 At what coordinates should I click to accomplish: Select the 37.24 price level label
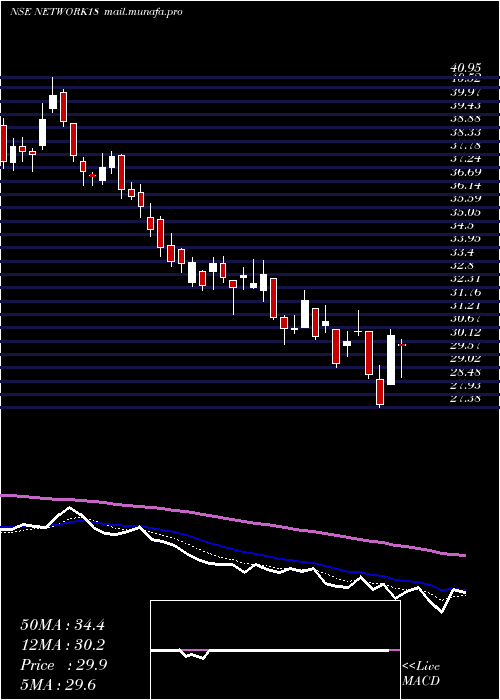(465, 158)
